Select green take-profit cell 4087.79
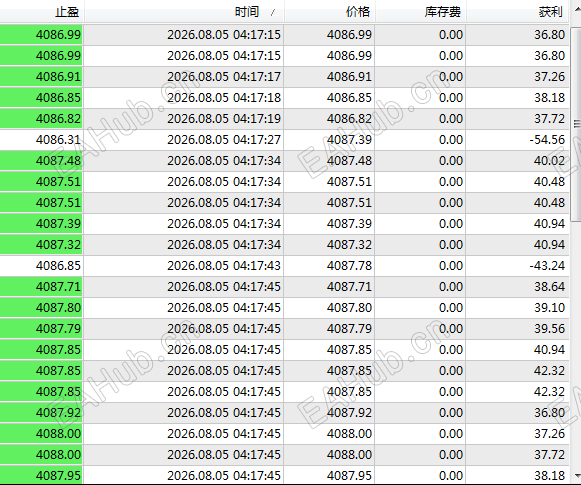Viewport: 581px width, 485px height. coord(41,329)
